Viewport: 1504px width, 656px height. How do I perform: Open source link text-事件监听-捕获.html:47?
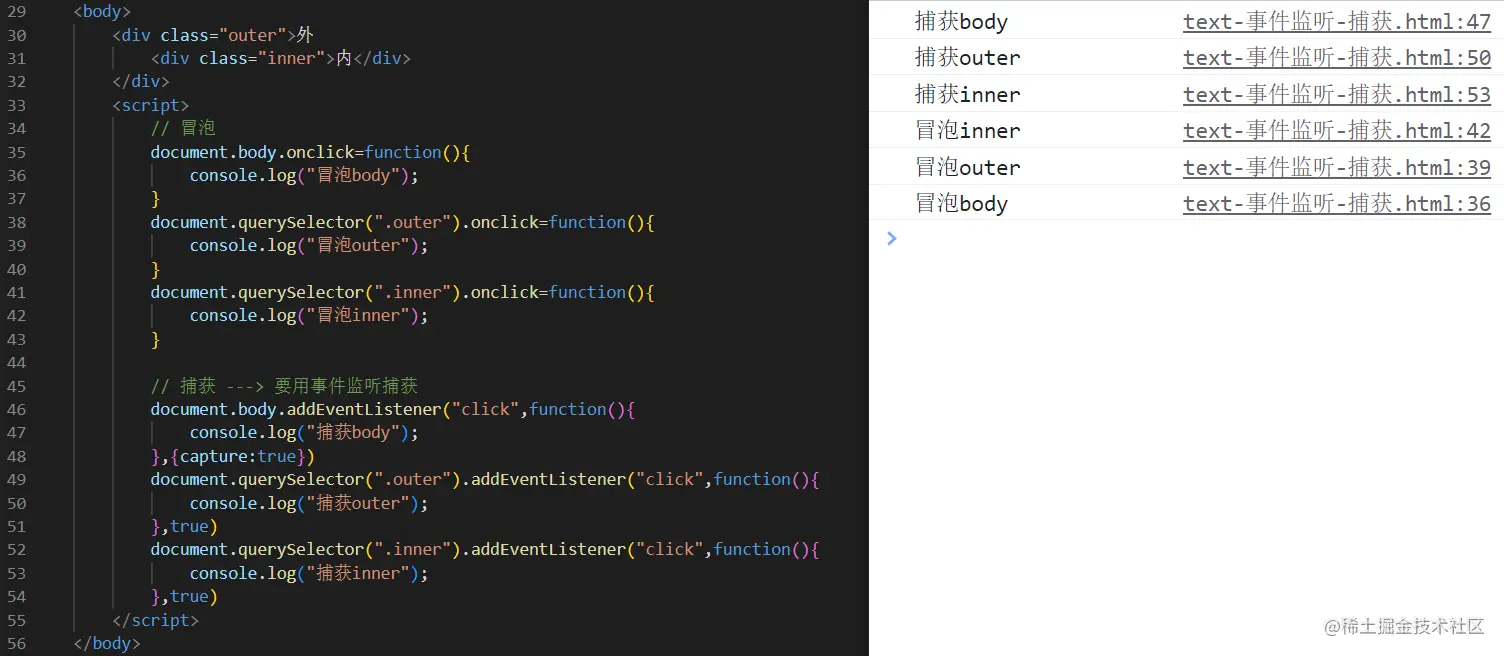pos(1337,22)
